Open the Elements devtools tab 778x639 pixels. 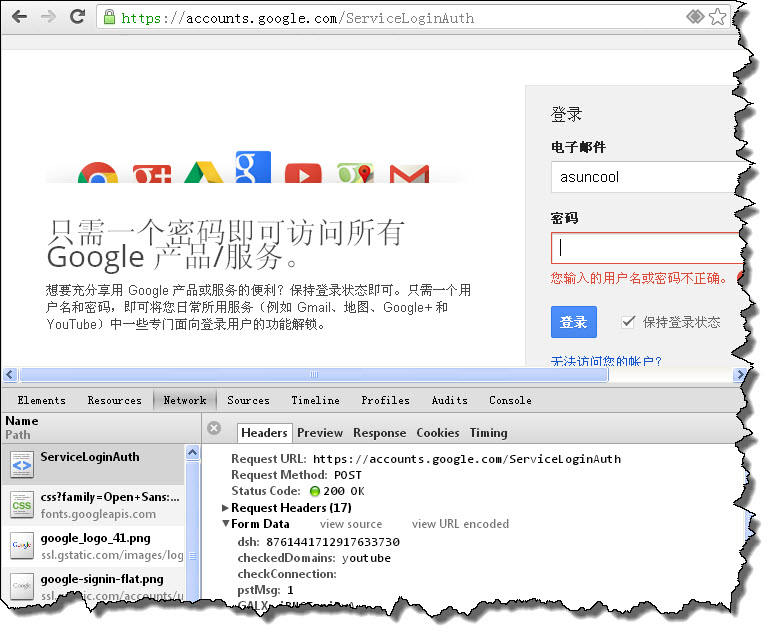[42, 400]
